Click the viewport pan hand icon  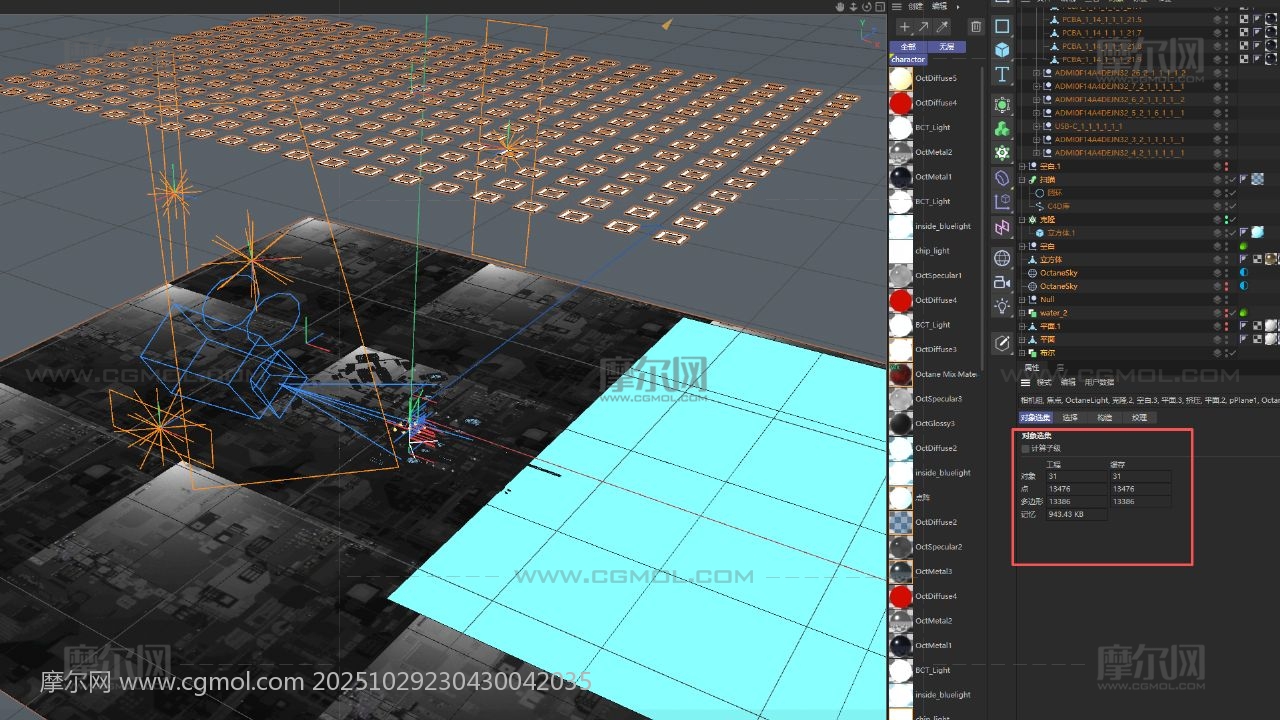click(841, 6)
